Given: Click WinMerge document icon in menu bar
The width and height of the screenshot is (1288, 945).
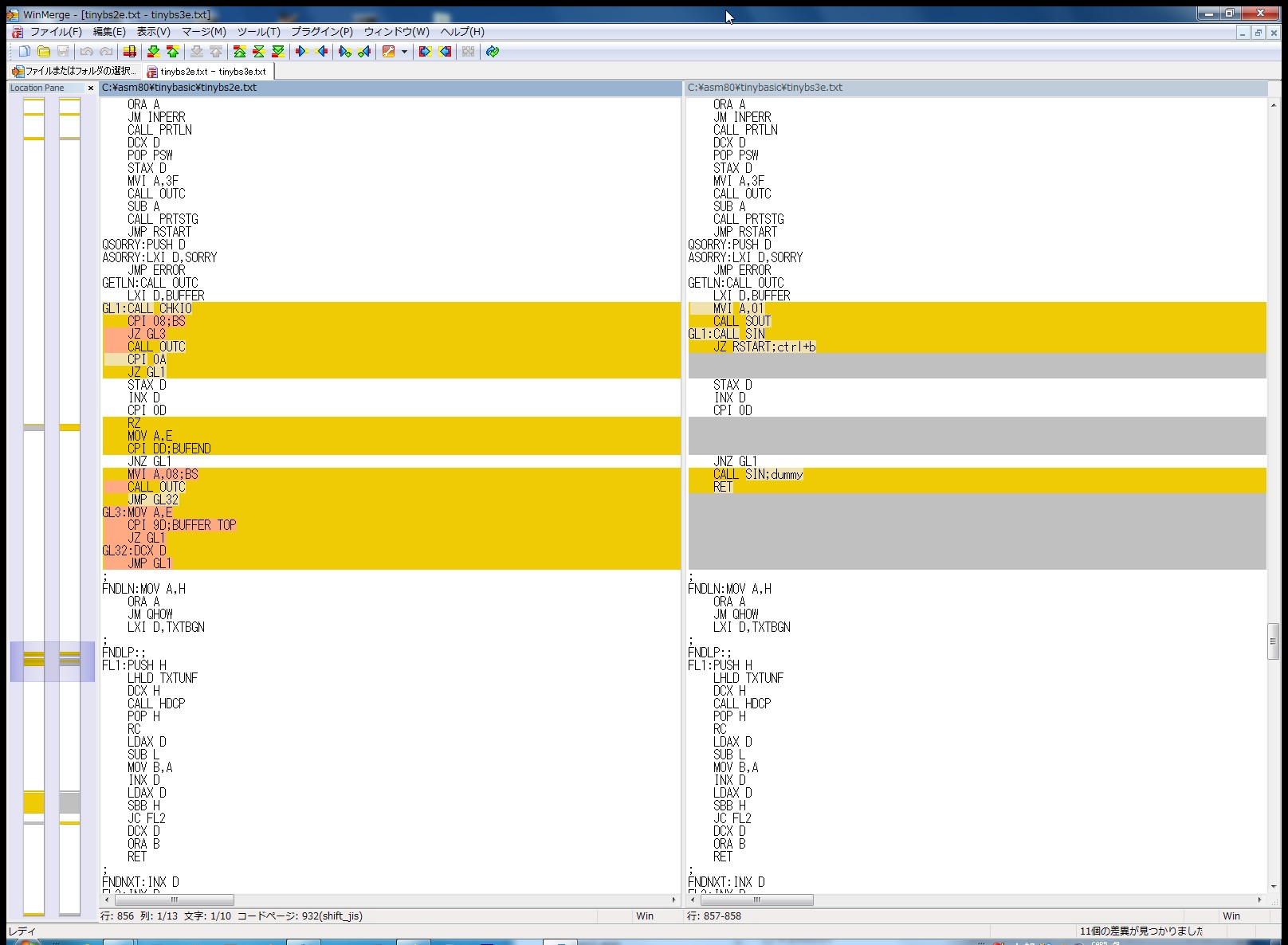Looking at the screenshot, I should point(17,32).
